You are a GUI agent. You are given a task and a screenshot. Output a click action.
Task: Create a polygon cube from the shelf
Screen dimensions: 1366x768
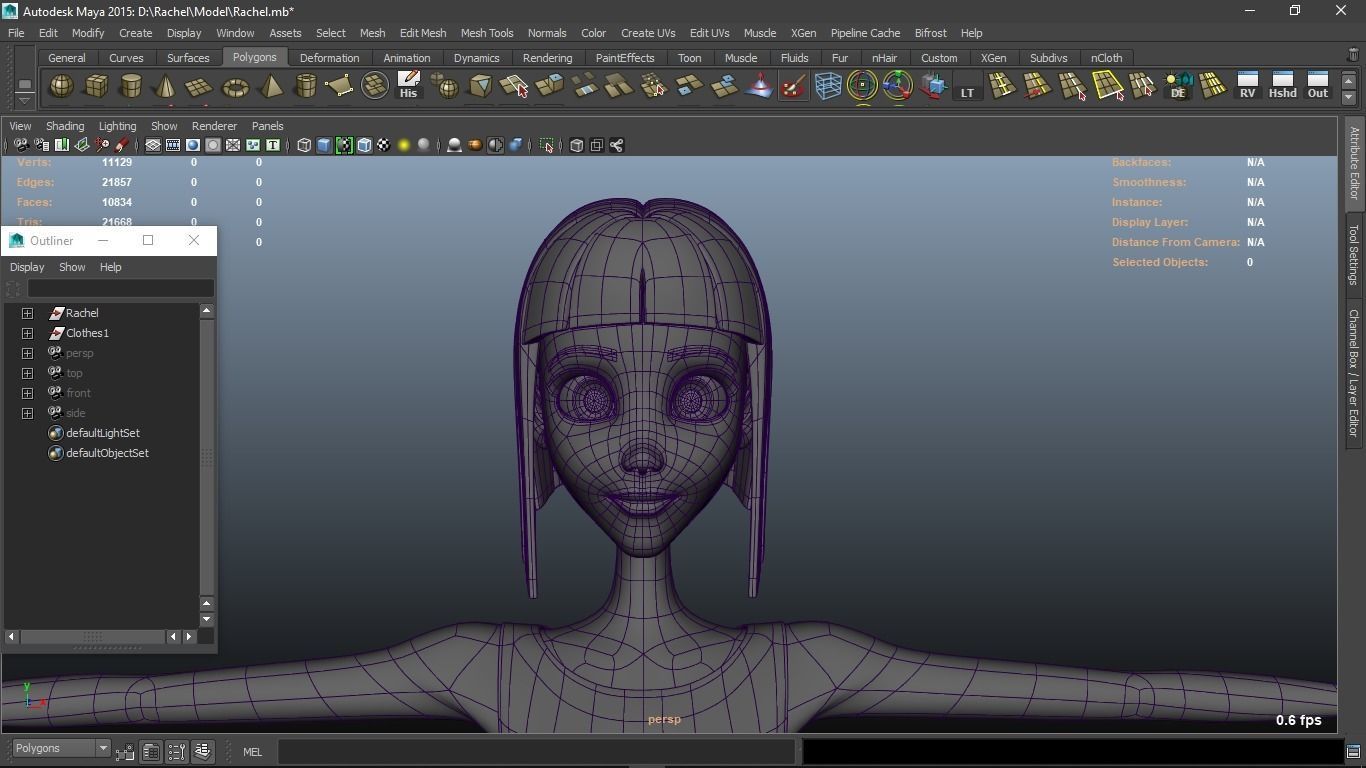[x=96, y=87]
